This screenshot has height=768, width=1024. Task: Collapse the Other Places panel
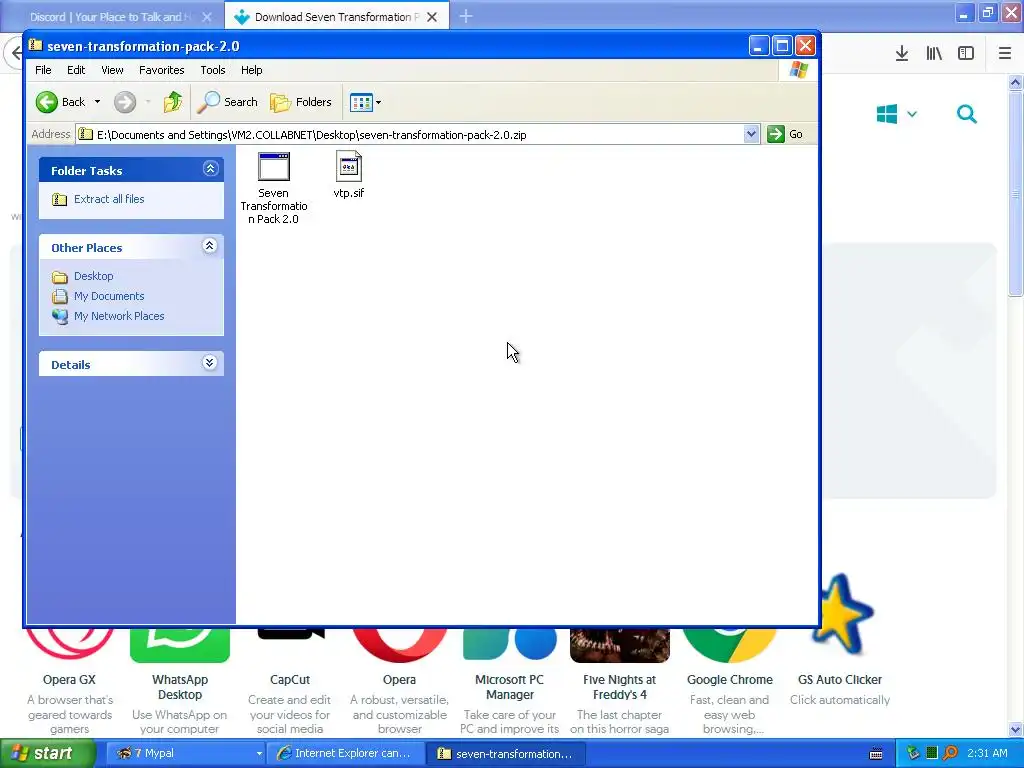(x=210, y=246)
